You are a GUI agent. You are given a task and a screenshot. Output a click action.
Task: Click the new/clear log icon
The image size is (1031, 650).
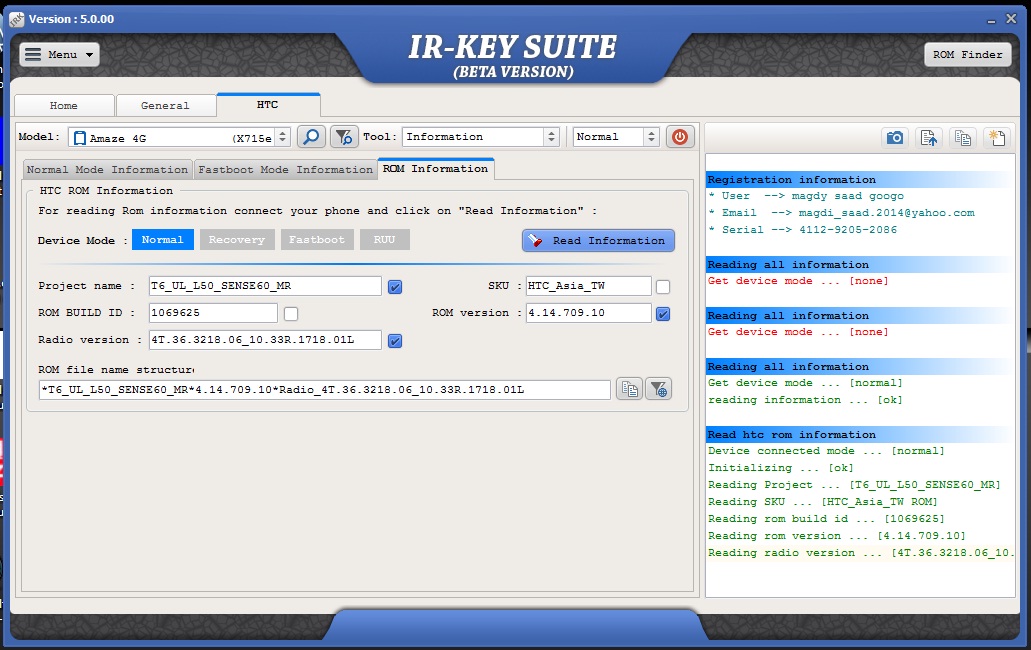tap(997, 137)
